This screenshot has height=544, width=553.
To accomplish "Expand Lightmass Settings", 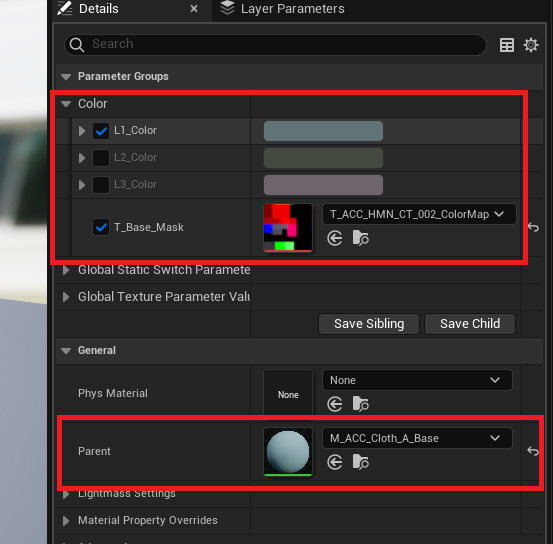I will point(66,494).
